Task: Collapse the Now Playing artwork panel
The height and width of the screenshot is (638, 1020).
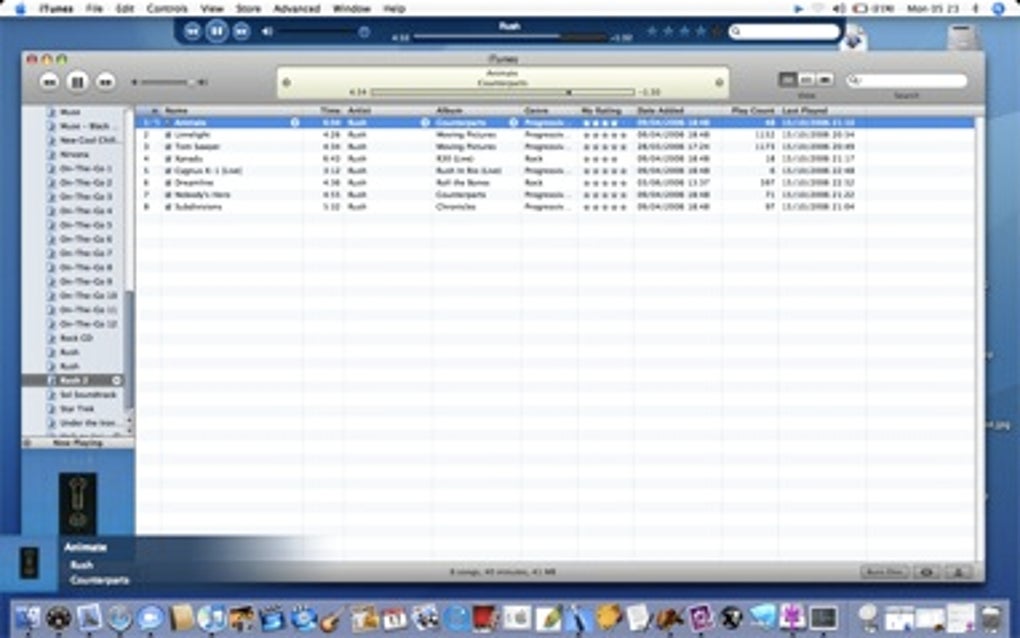Action: coord(27,443)
